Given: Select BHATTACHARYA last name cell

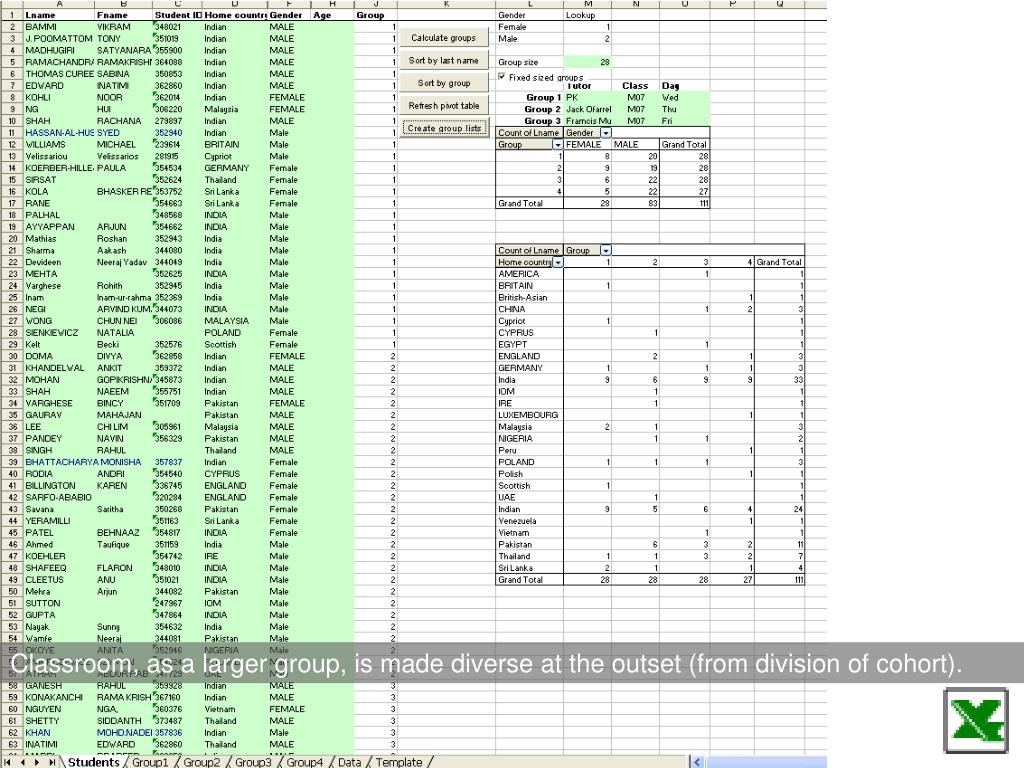Looking at the screenshot, I should (59, 462).
